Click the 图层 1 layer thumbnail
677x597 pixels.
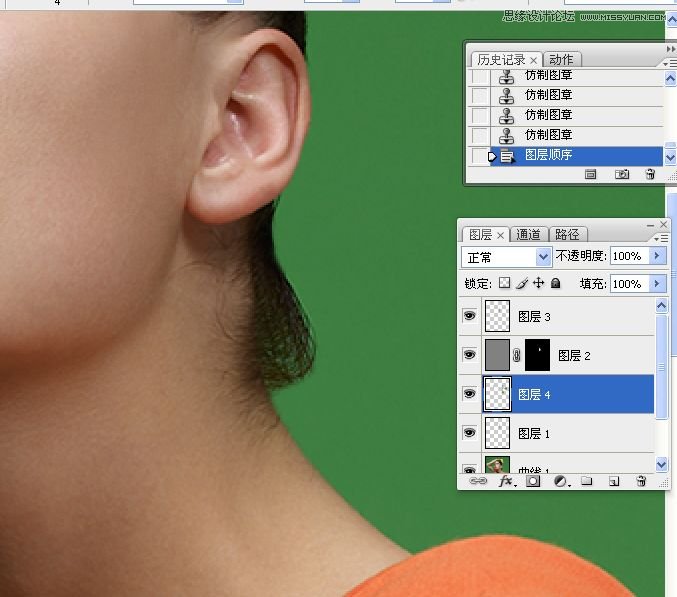(497, 433)
